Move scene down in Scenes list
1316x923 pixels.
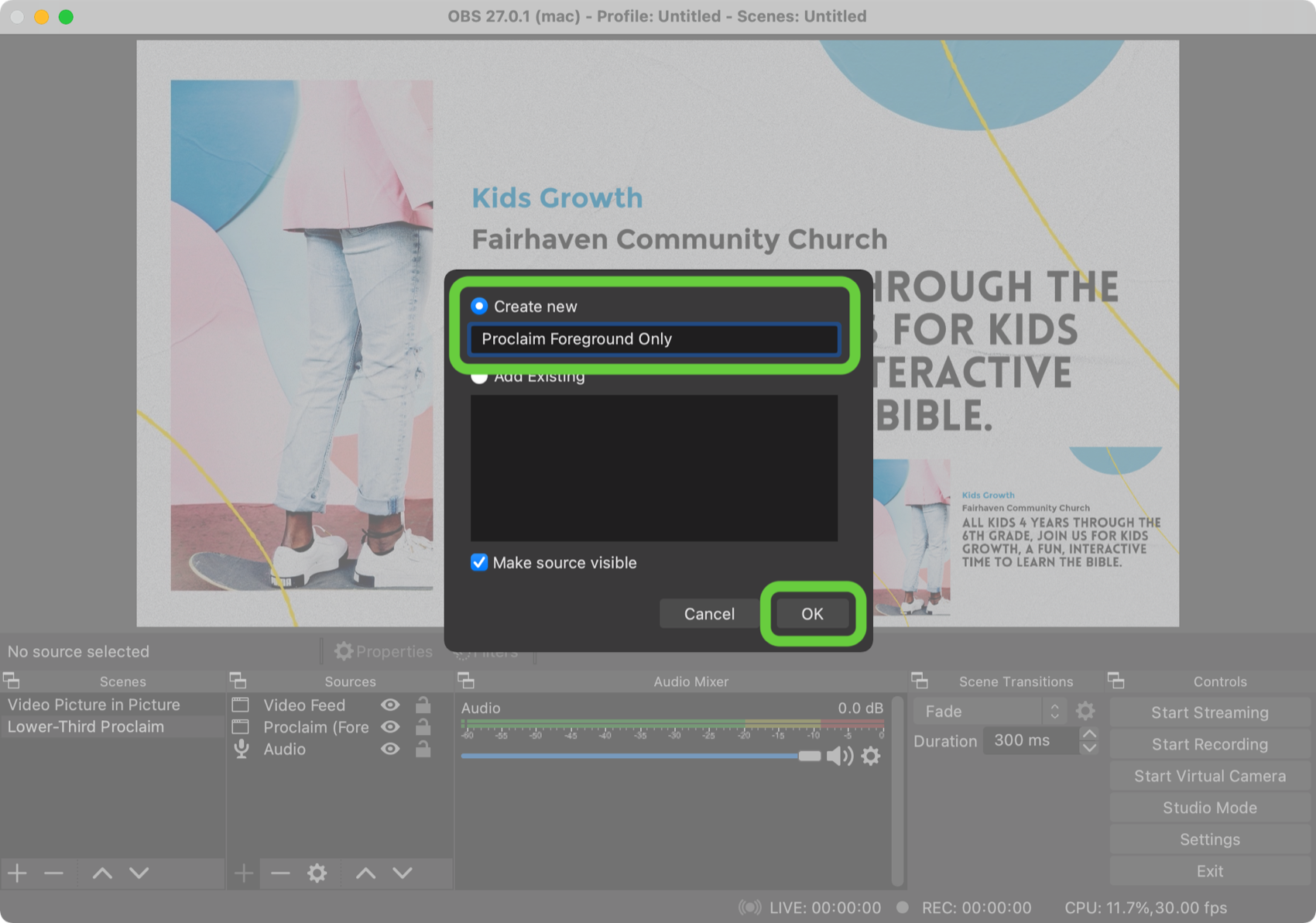pyautogui.click(x=139, y=873)
